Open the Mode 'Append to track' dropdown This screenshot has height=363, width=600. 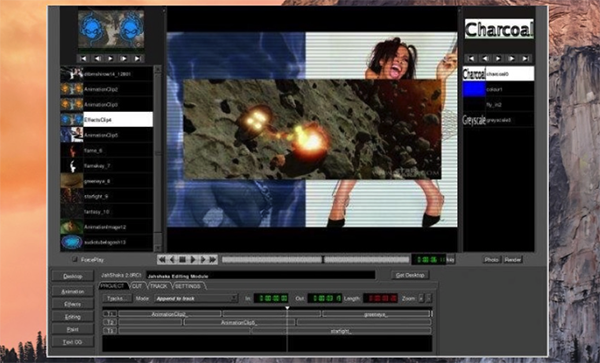coord(196,298)
